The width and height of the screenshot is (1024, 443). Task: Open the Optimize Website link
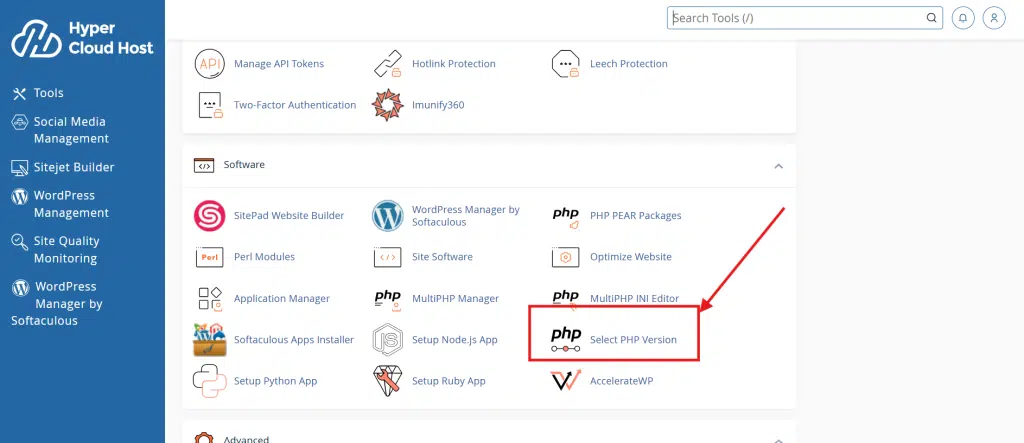[x=631, y=257]
